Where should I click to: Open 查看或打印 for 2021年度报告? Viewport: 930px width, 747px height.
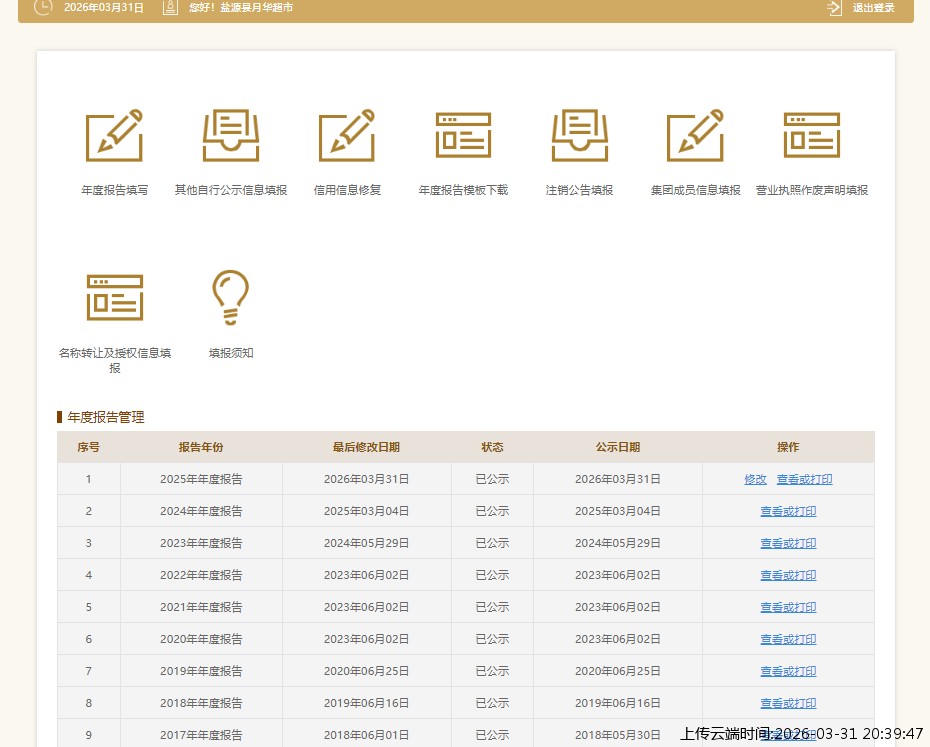[788, 607]
